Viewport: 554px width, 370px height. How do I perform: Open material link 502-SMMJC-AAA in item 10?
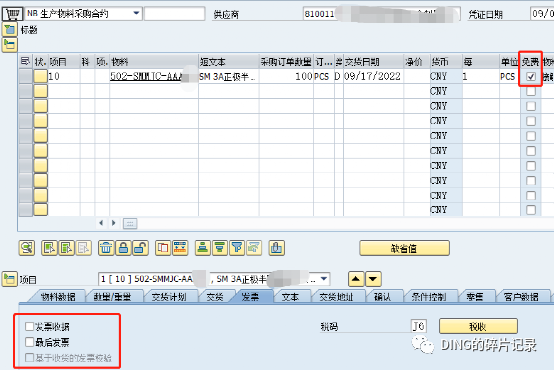(x=147, y=76)
